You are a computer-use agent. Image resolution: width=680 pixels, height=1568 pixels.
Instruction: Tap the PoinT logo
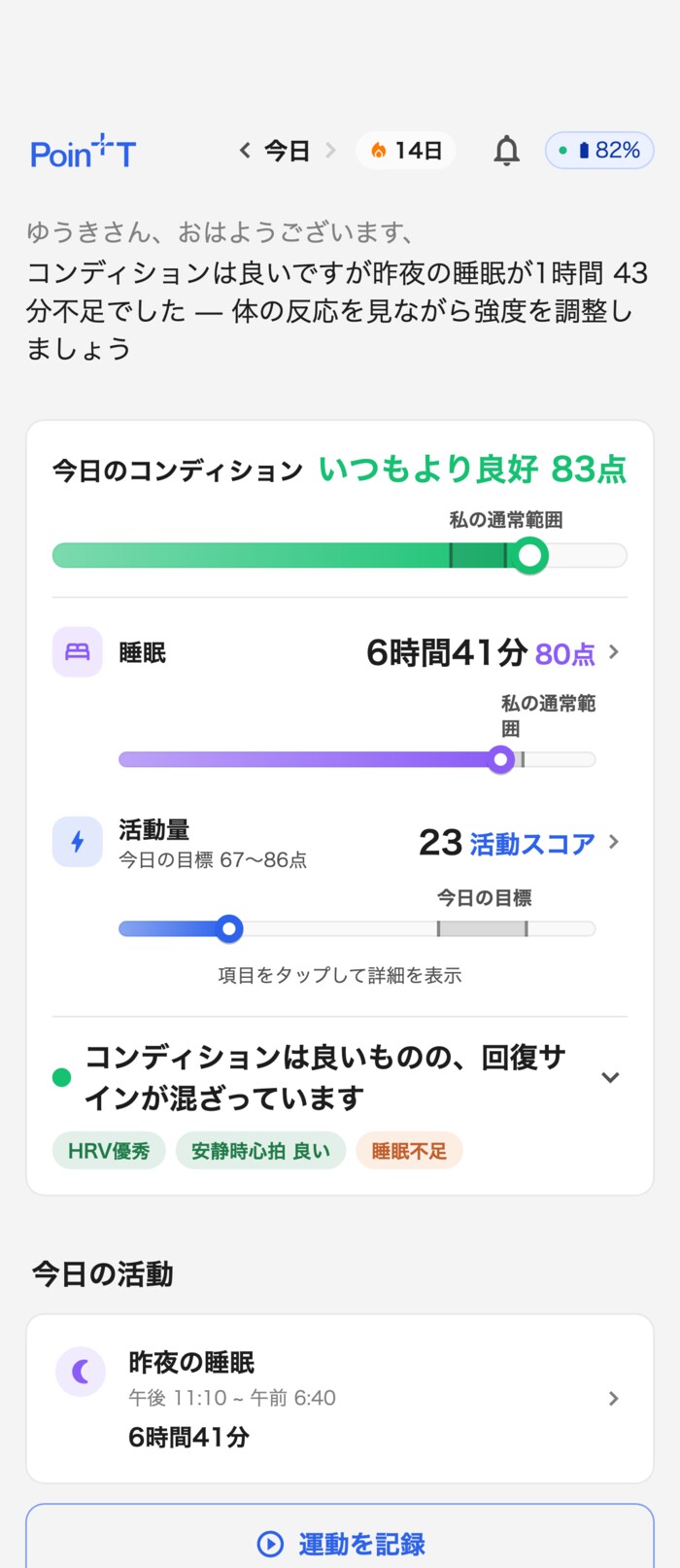pos(83,152)
